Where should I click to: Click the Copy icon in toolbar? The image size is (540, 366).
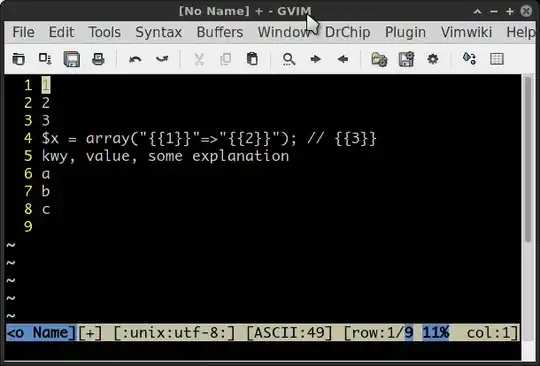coord(226,59)
